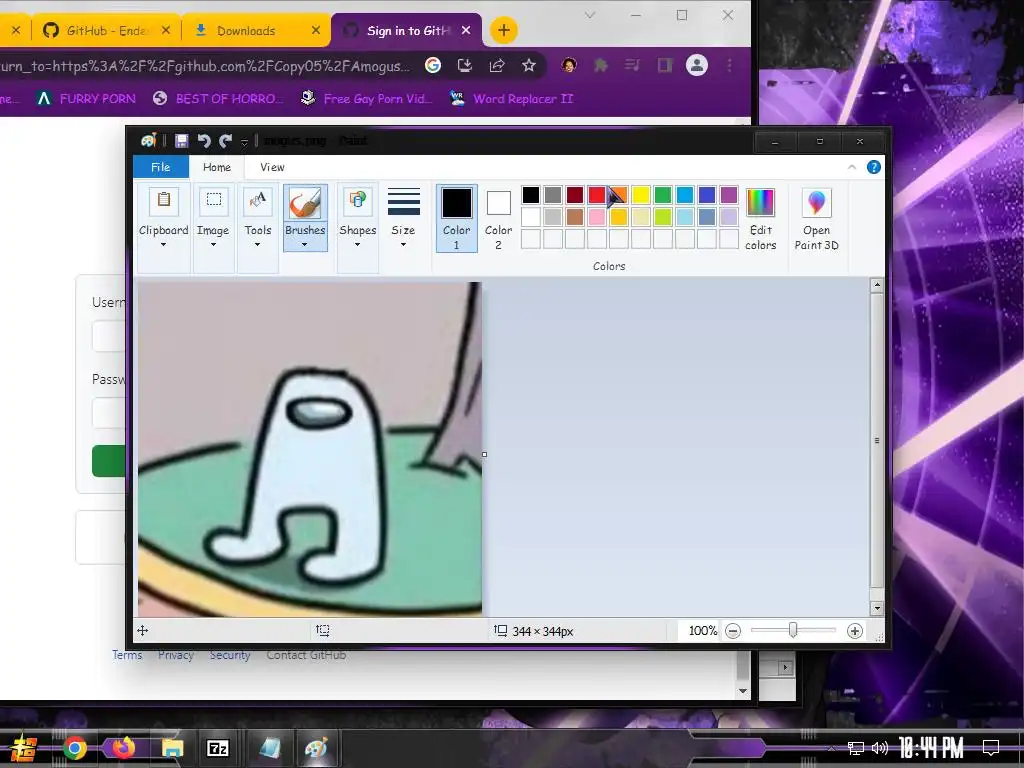Pick the turquoise blue color swatch
This screenshot has width=1024, height=768.
click(685, 195)
